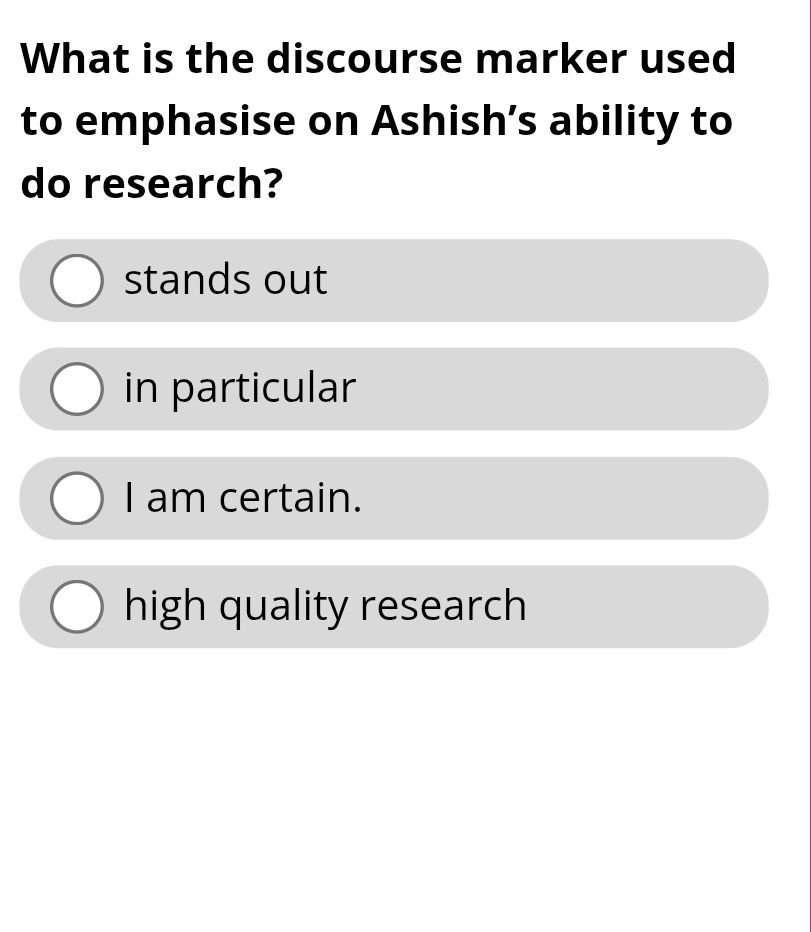Image resolution: width=811 pixels, height=932 pixels.
Task: Click the blank white area below the options
Action: [x=400, y=790]
